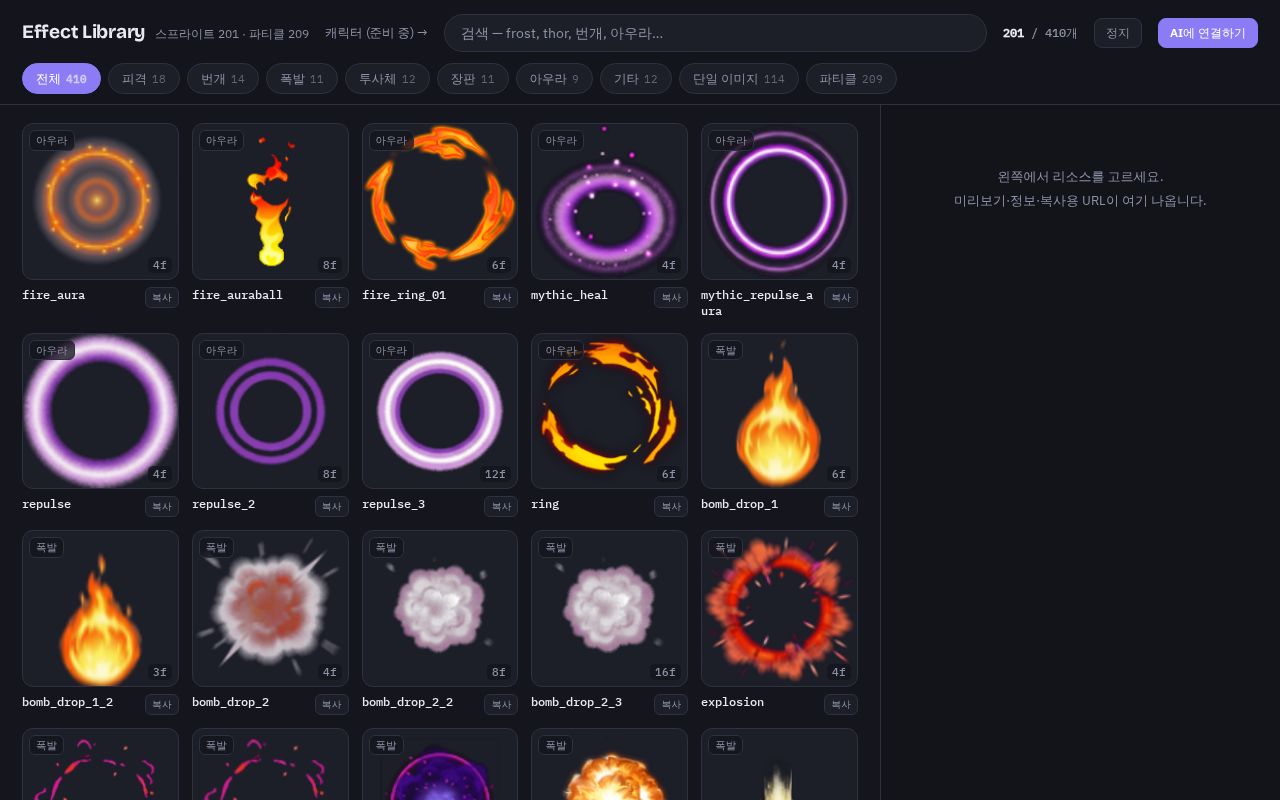The height and width of the screenshot is (800, 1280).
Task: Show the 아우라 9 category
Action: tap(554, 78)
